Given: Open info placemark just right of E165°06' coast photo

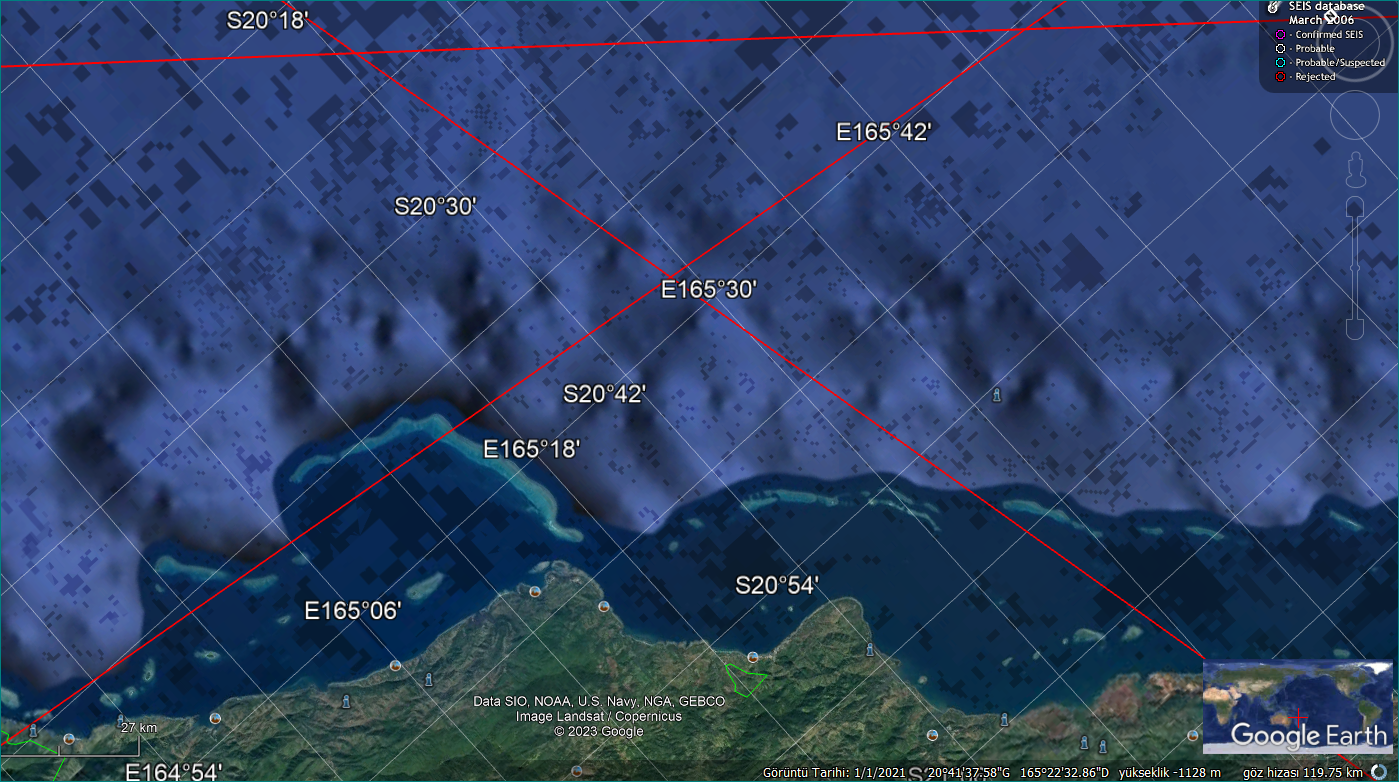Looking at the screenshot, I should point(429,680).
